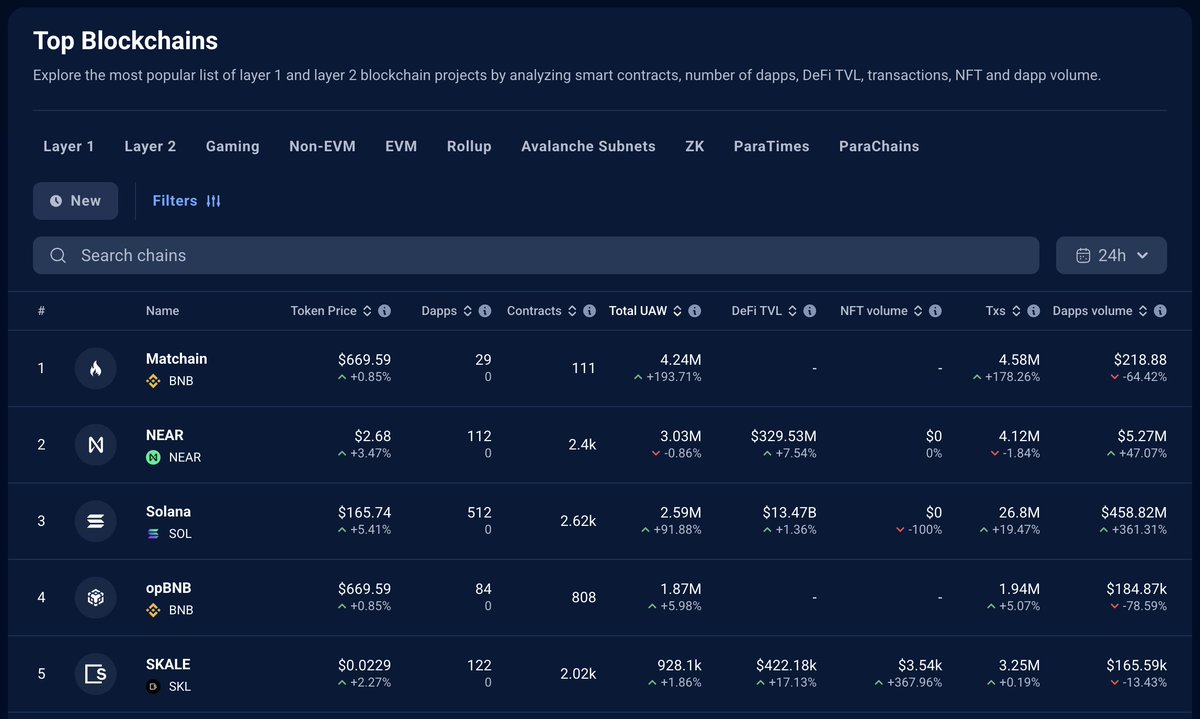
Task: Open the NEAR chain page
Action: [165, 435]
